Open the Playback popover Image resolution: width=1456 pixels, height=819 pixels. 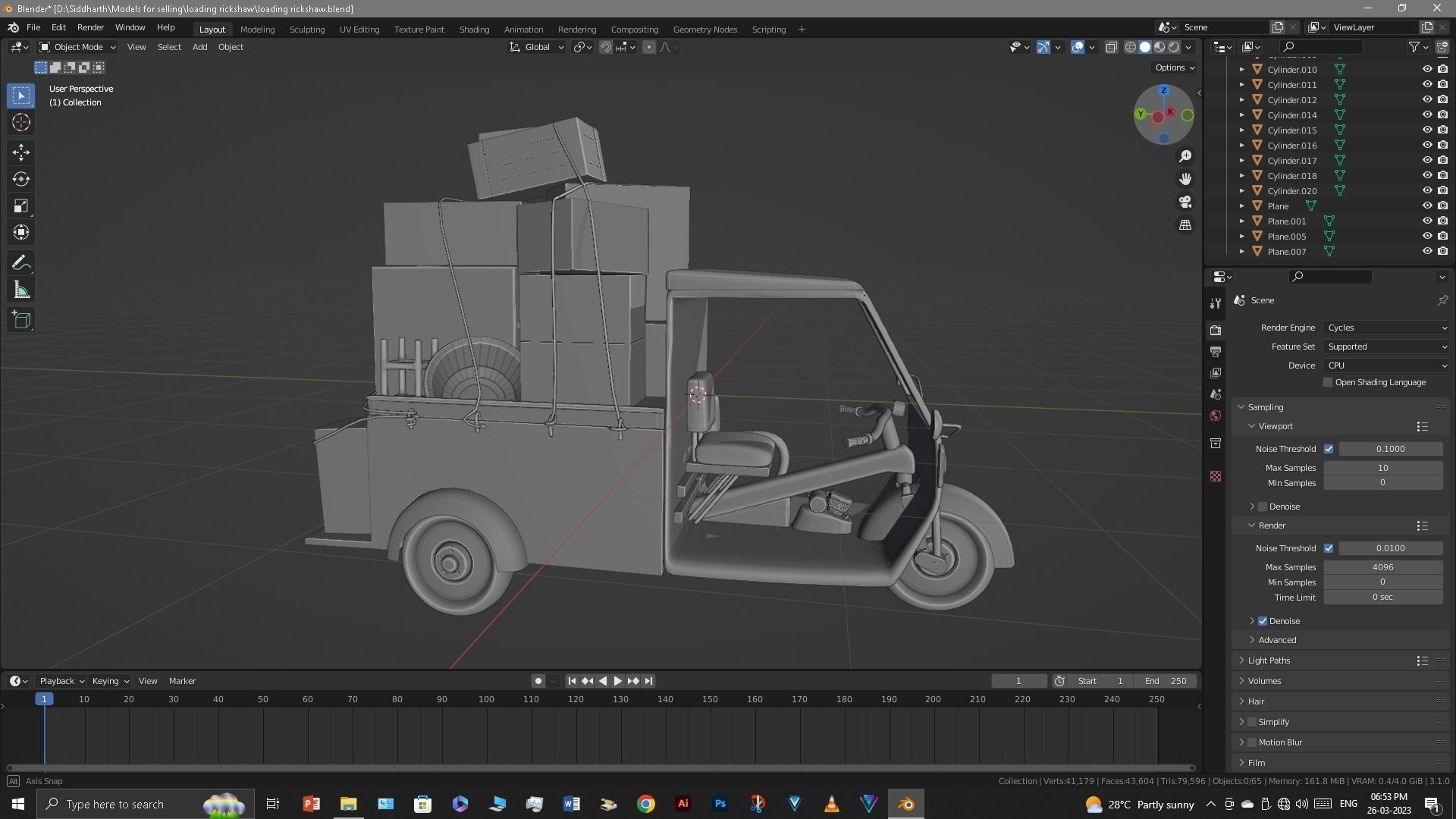click(x=61, y=681)
